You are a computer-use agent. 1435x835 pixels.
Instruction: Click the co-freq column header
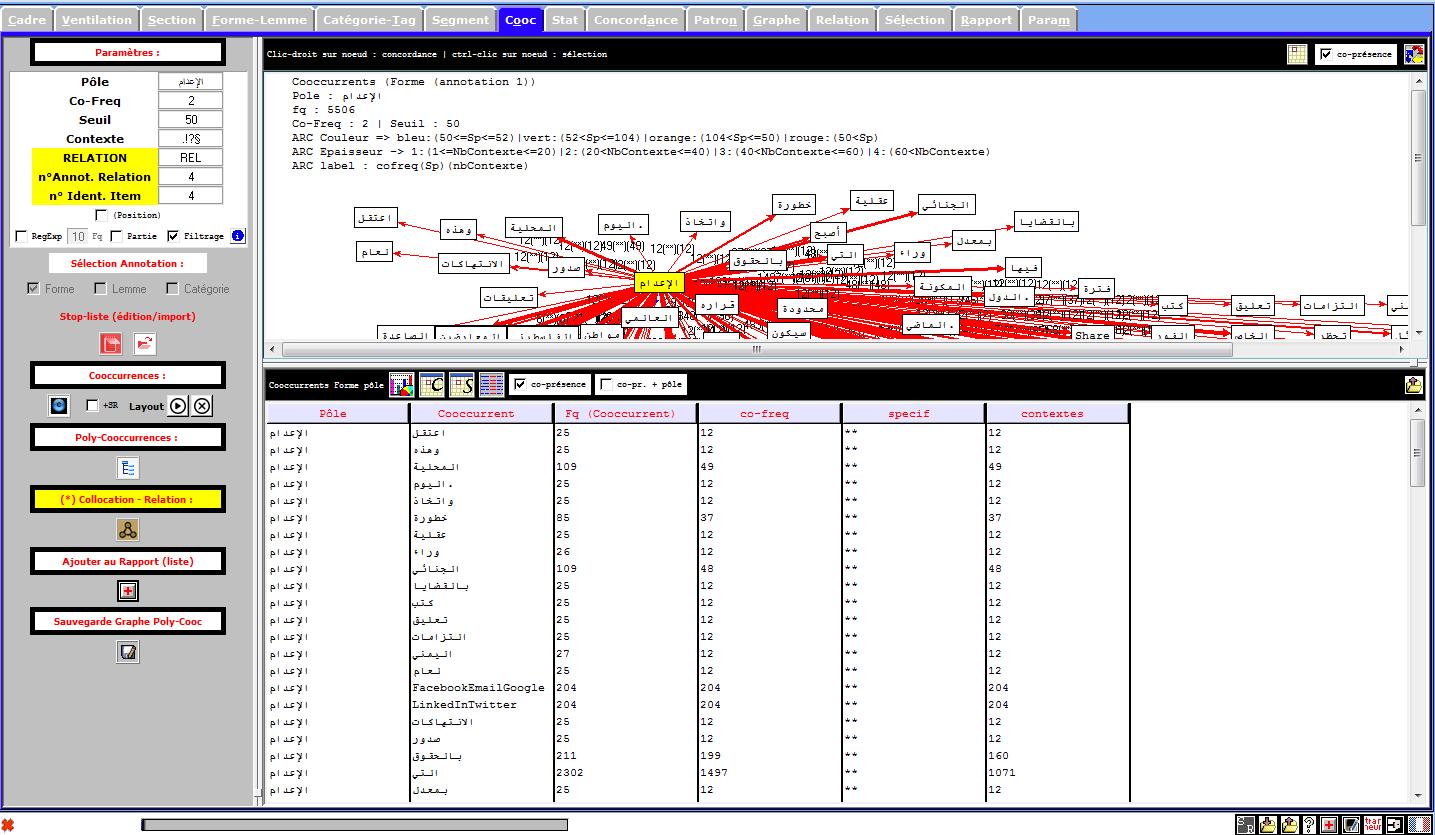click(769, 414)
